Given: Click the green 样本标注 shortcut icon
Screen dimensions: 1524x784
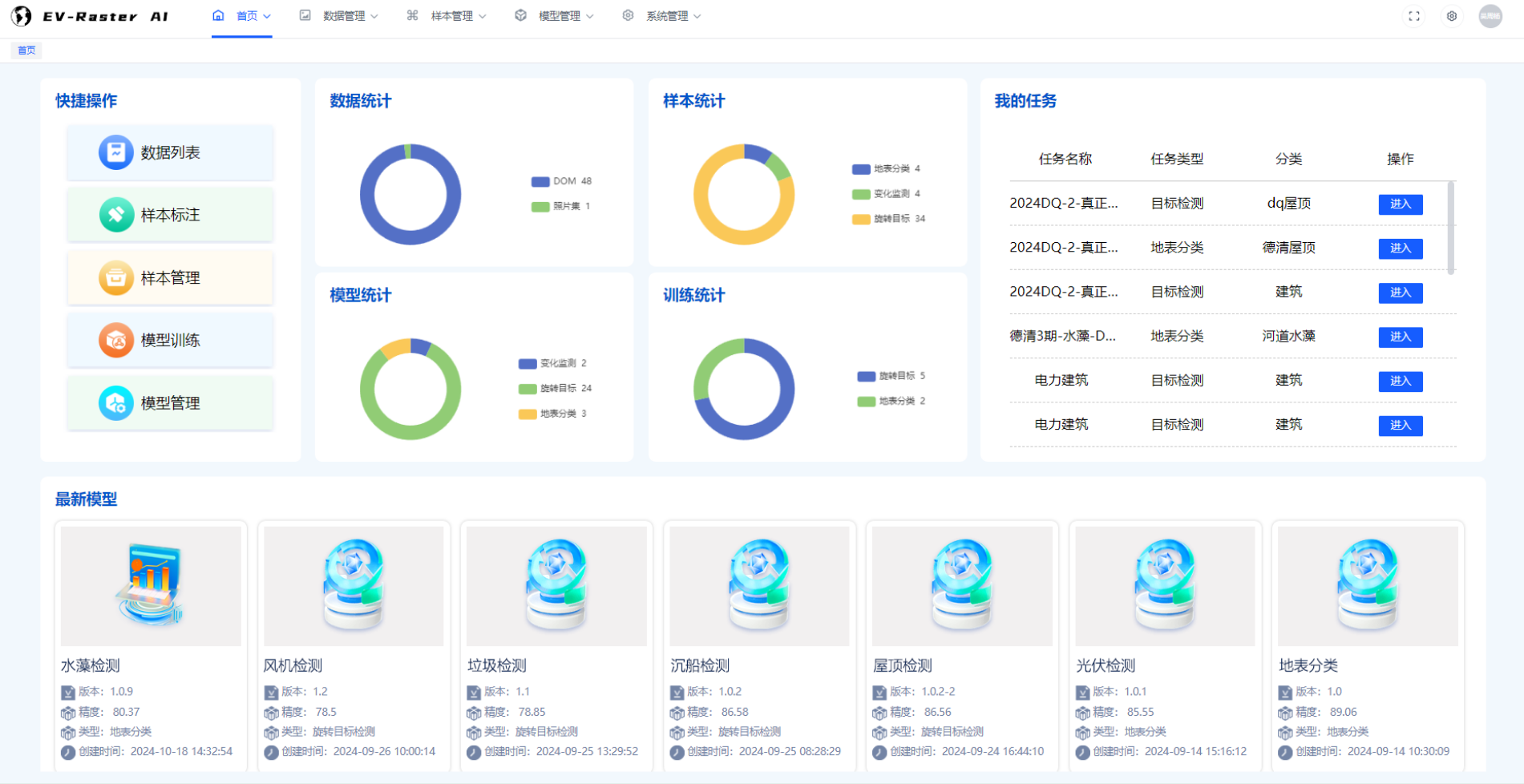Looking at the screenshot, I should point(116,215).
